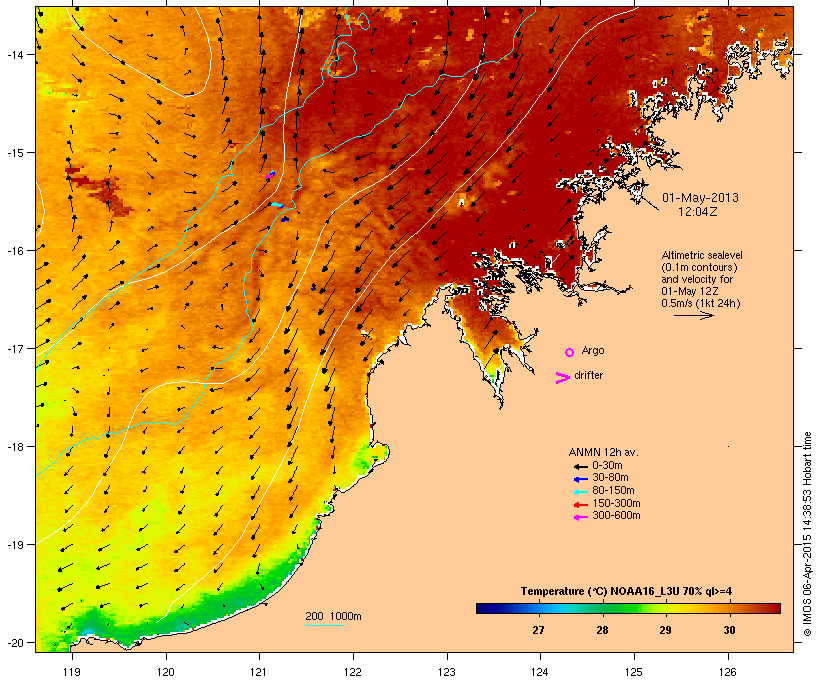Click the '(0.1m contours)' caption line
820x680 pixels.
point(699,267)
